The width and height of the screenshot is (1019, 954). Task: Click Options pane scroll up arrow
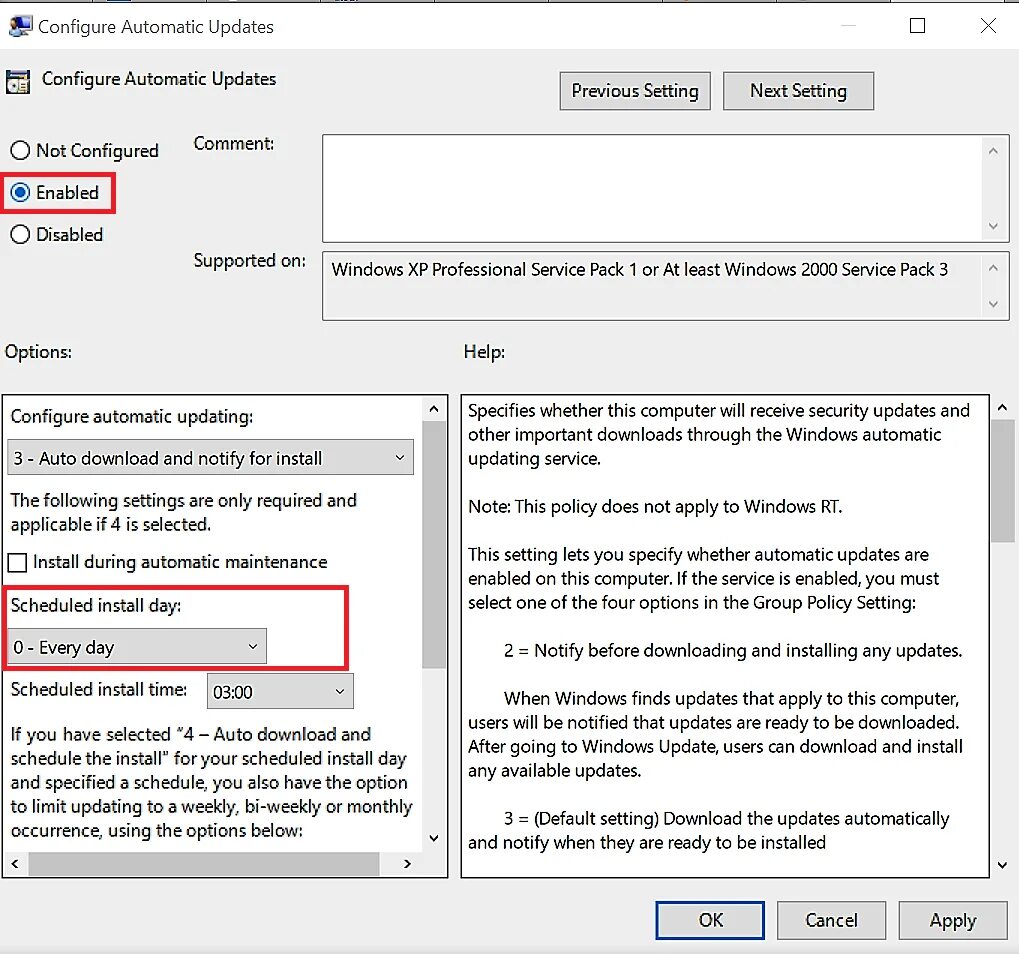434,409
